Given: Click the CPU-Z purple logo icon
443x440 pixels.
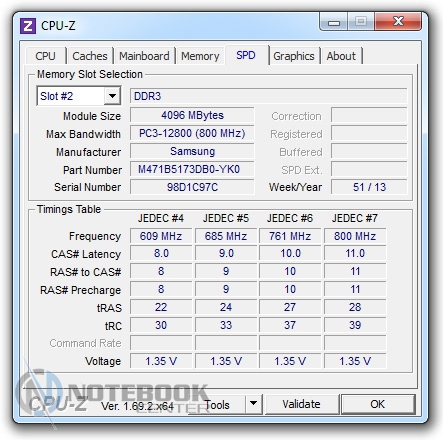Looking at the screenshot, I should pyautogui.click(x=28, y=26).
